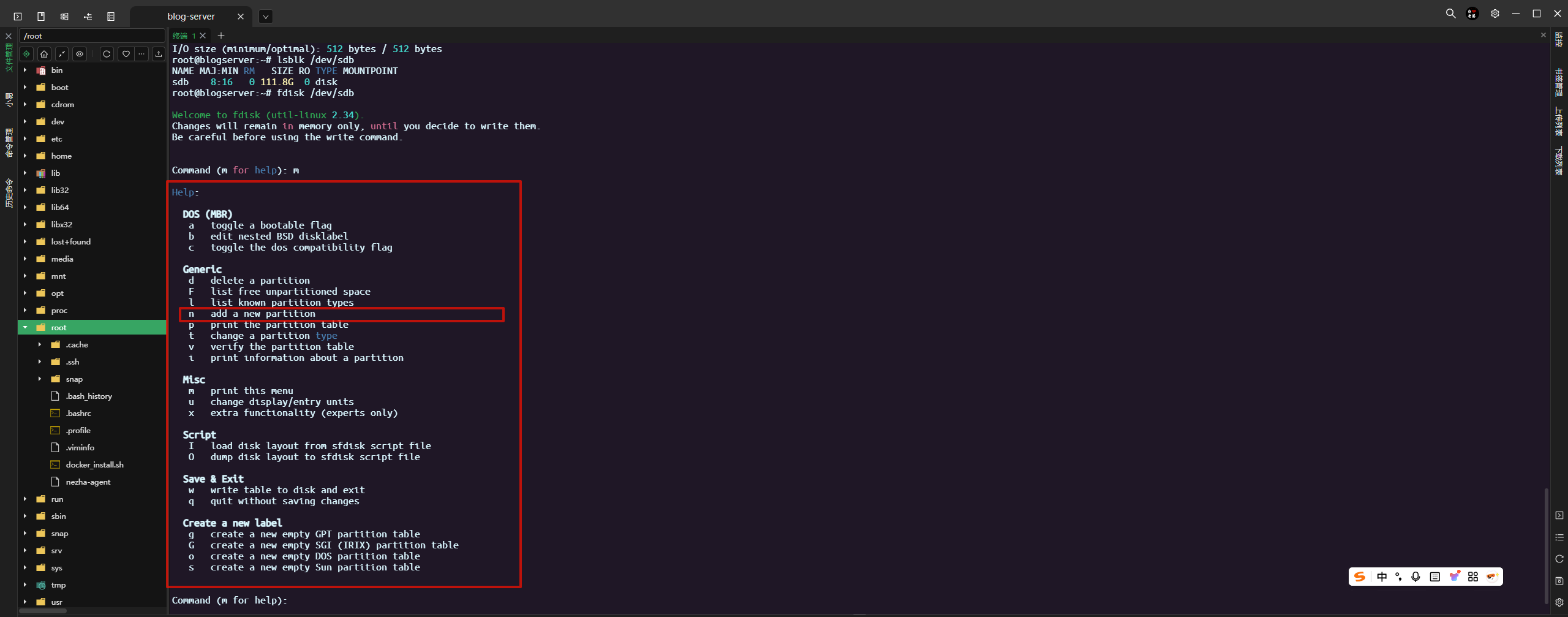Screen dimensions: 1568x617
Task: Toggle hidden files with the eye icon
Action: (80, 54)
